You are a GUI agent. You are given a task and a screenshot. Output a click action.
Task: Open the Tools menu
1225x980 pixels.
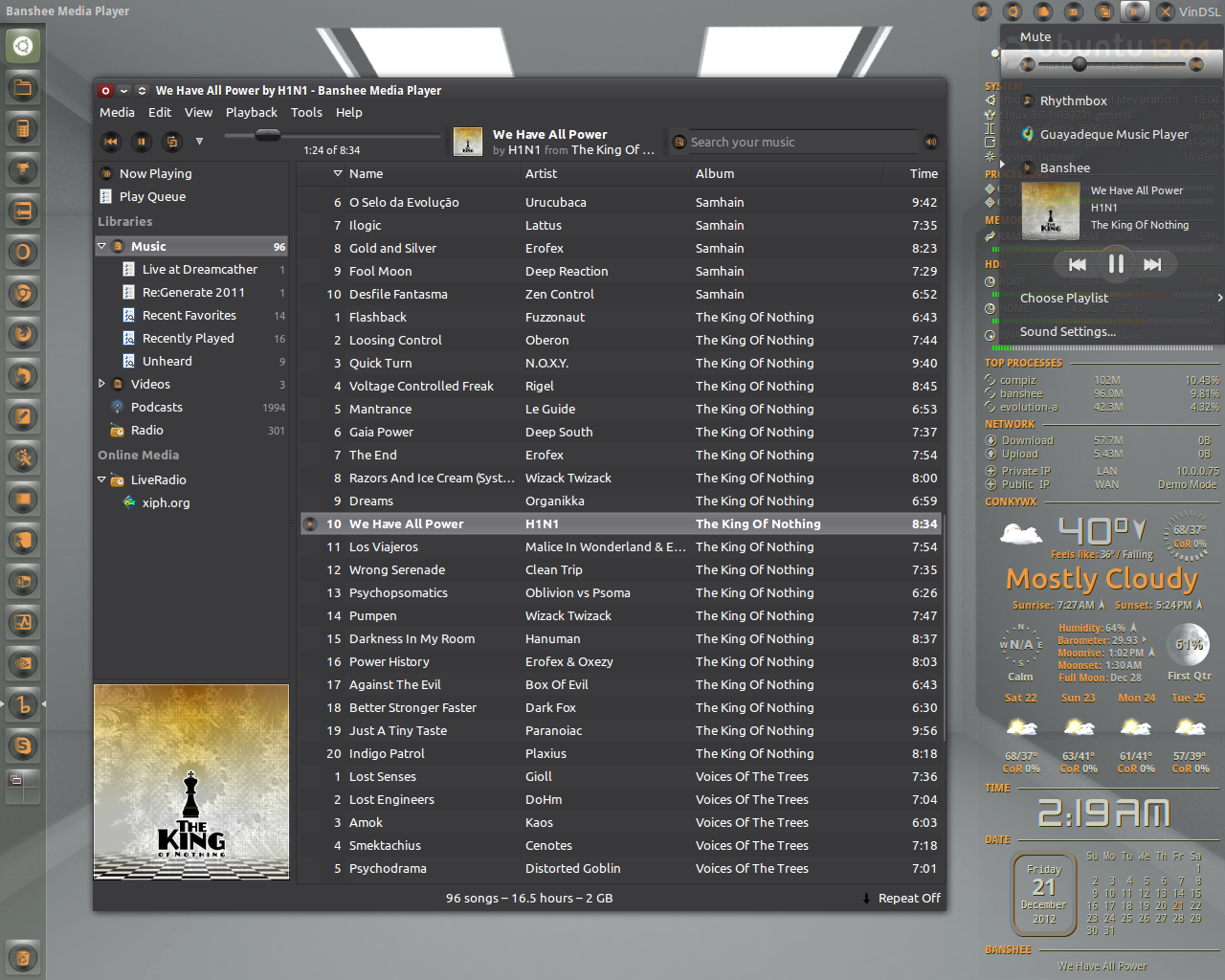click(x=306, y=112)
